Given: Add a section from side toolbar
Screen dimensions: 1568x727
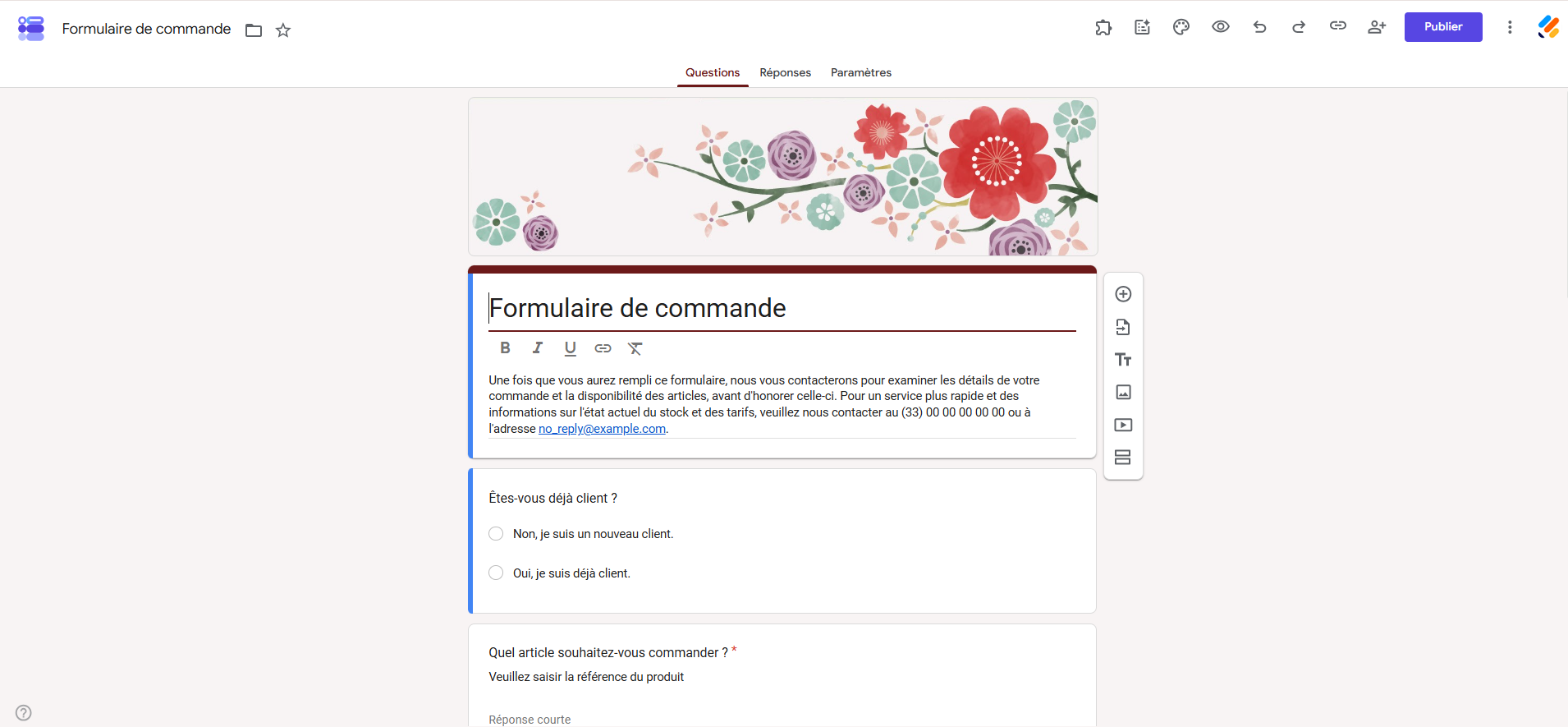Looking at the screenshot, I should (x=1123, y=458).
